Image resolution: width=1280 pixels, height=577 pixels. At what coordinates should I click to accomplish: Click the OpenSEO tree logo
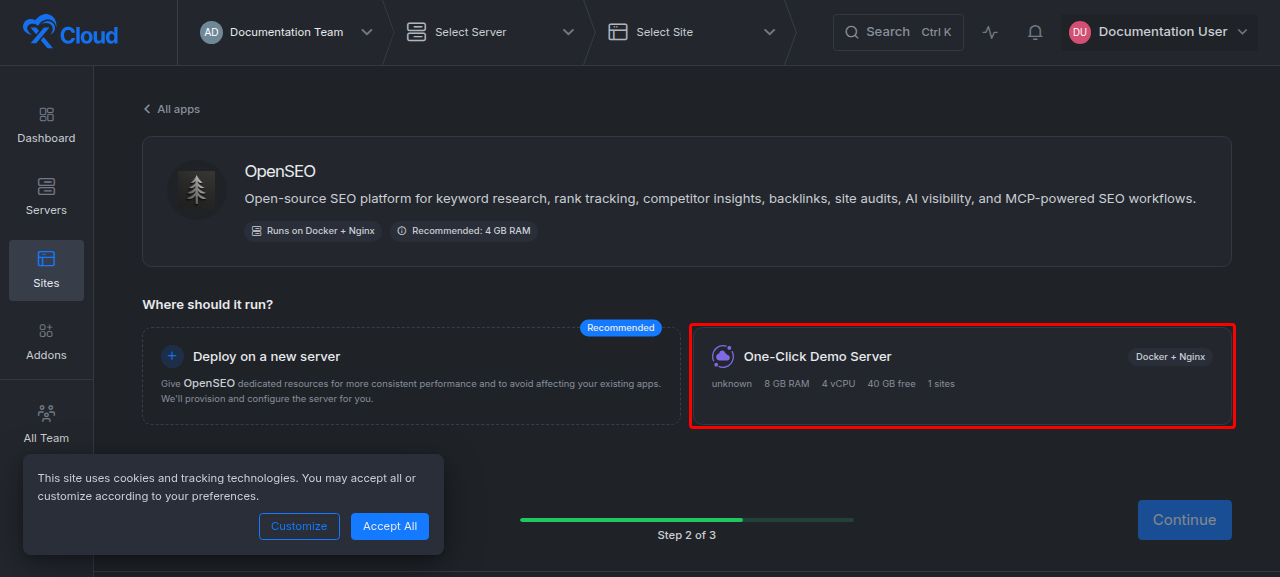click(196, 189)
